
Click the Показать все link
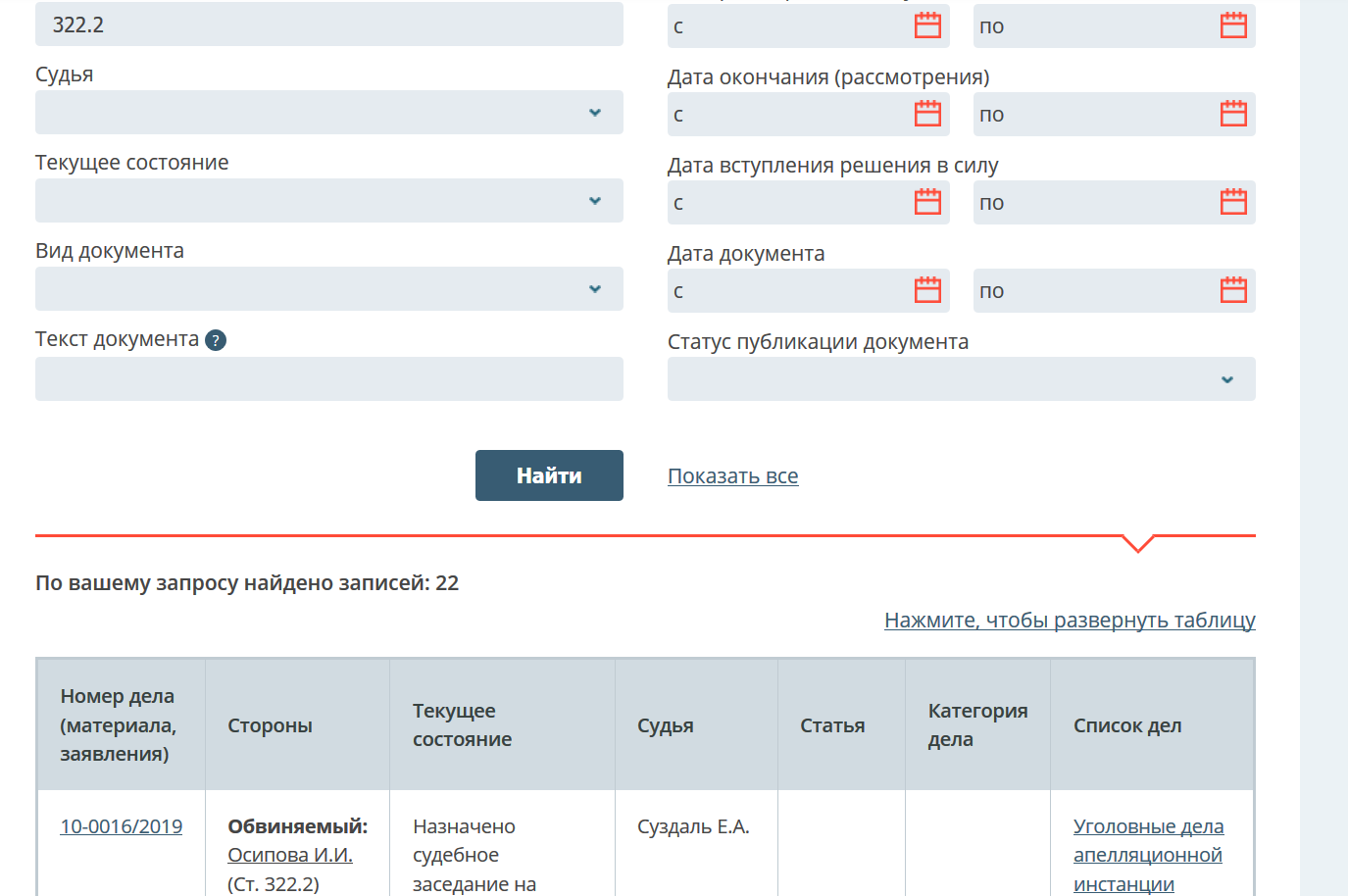(732, 476)
